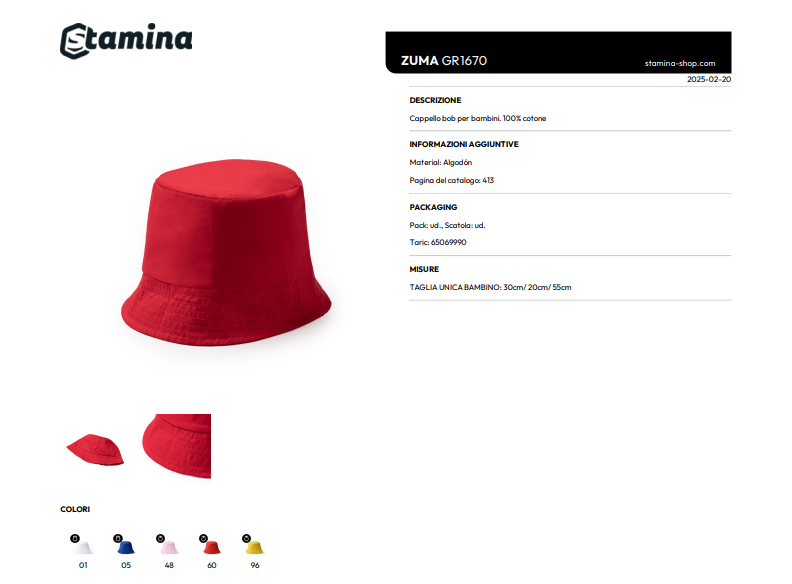Open the side-view hat thumbnail
The height and width of the screenshot is (584, 792).
click(x=95, y=449)
